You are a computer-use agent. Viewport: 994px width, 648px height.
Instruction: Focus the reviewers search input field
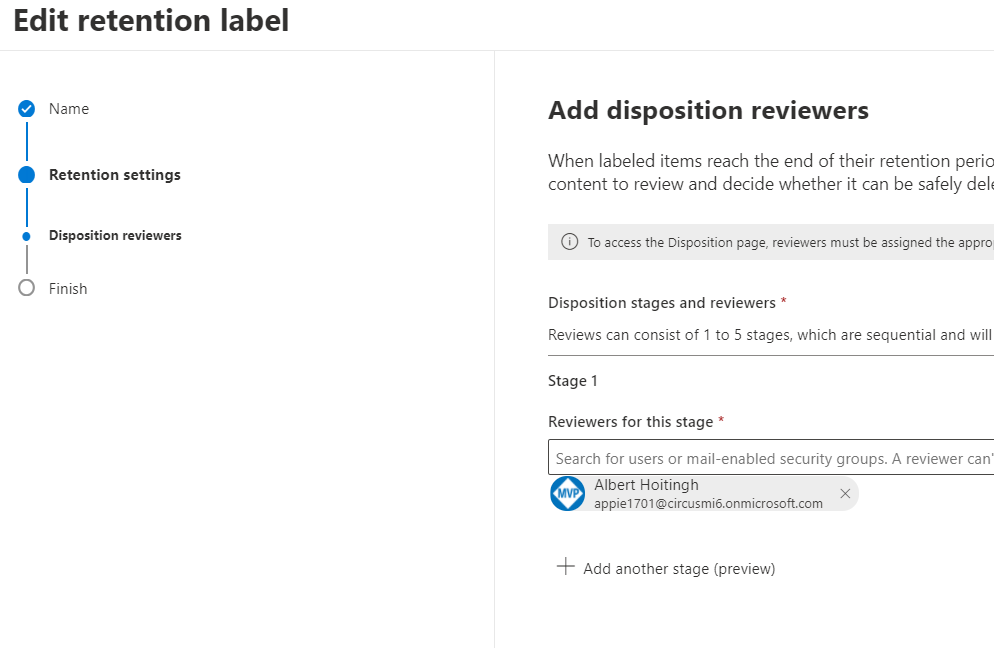click(x=770, y=458)
